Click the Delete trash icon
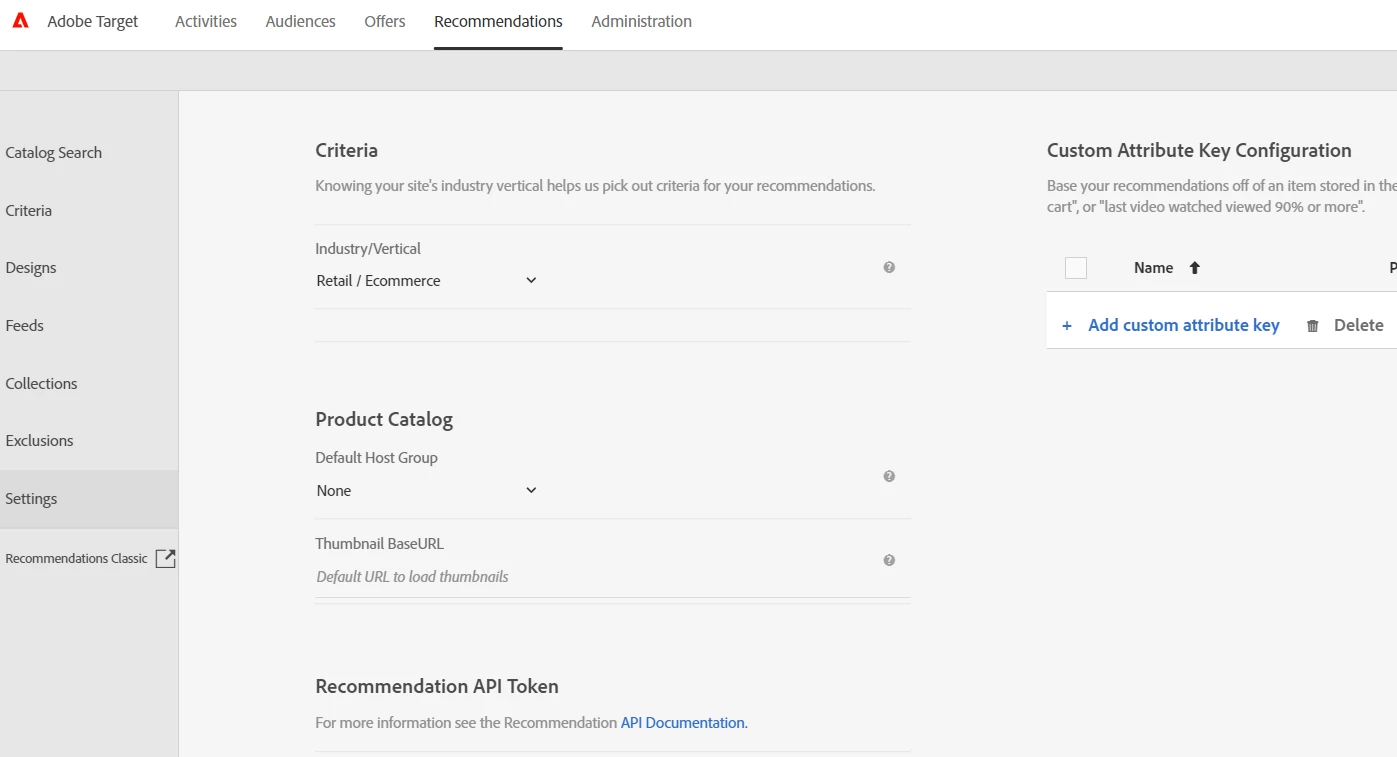 [x=1313, y=326]
